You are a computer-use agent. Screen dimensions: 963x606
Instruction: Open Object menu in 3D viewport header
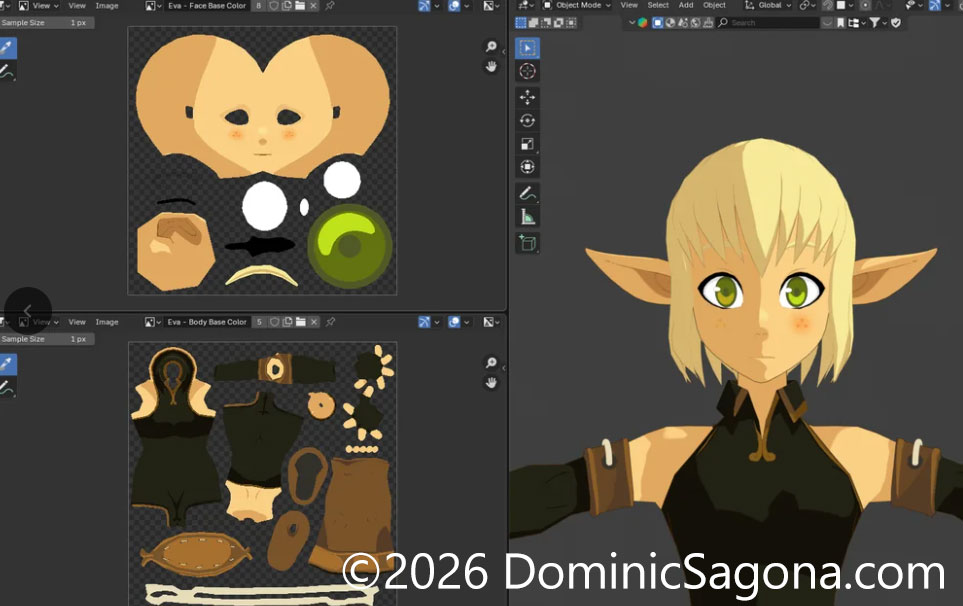(714, 5)
